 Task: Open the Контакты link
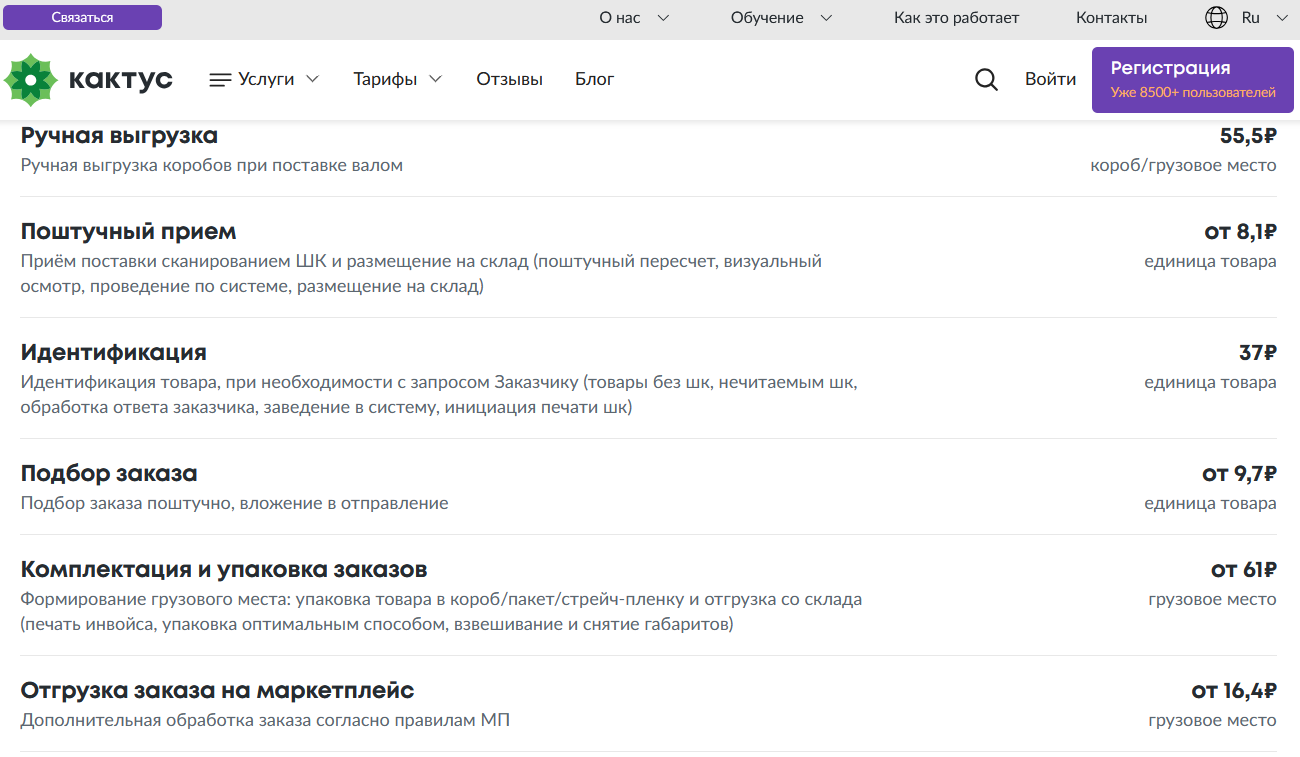click(x=1111, y=18)
